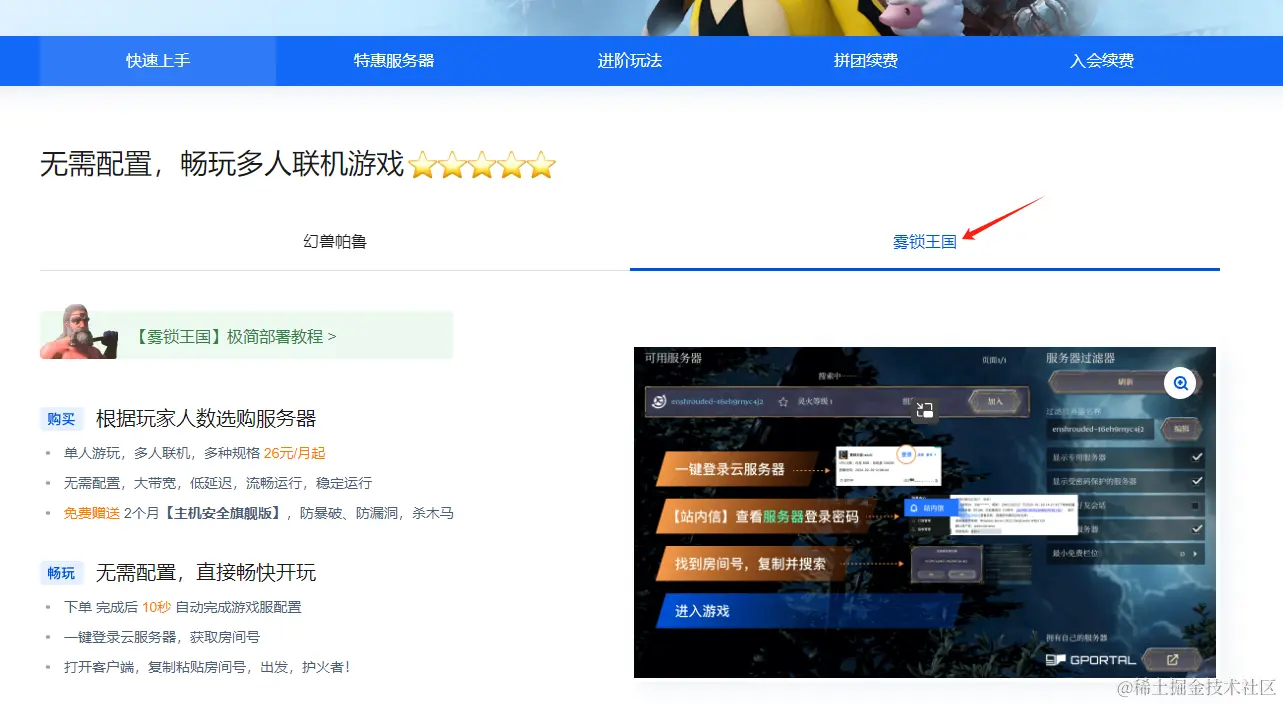Click the server name filter field enshrouded-t6eh9rnyc4j2
This screenshot has width=1283, height=704.
pos(1102,429)
